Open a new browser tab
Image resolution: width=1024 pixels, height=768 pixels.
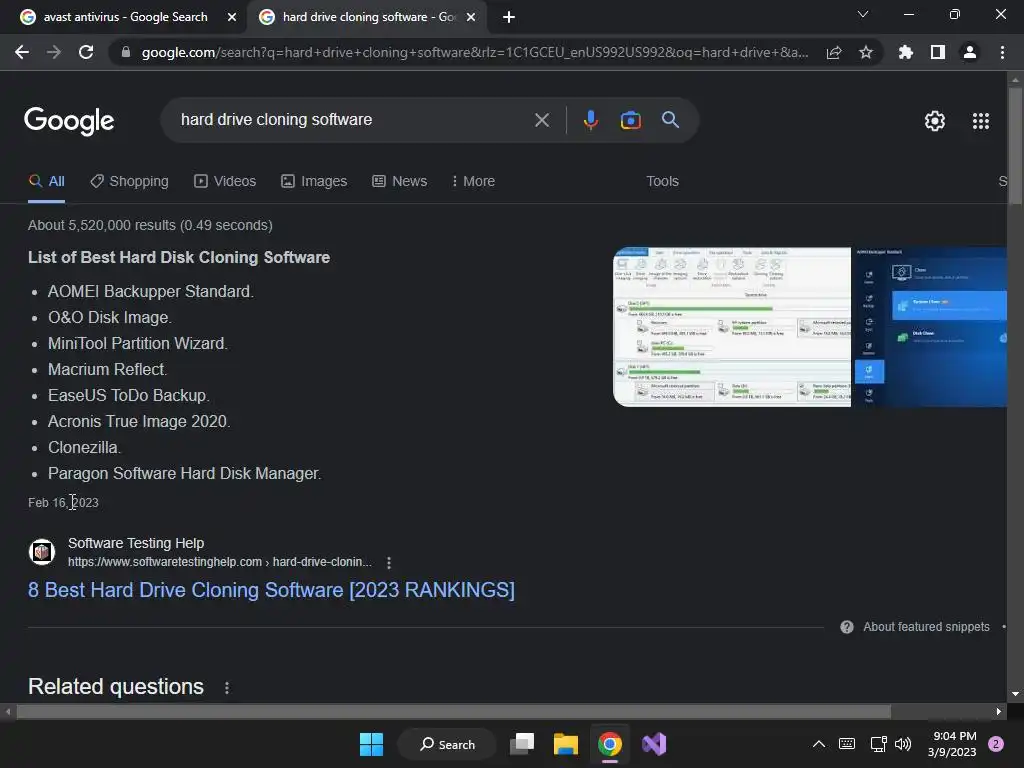509,17
